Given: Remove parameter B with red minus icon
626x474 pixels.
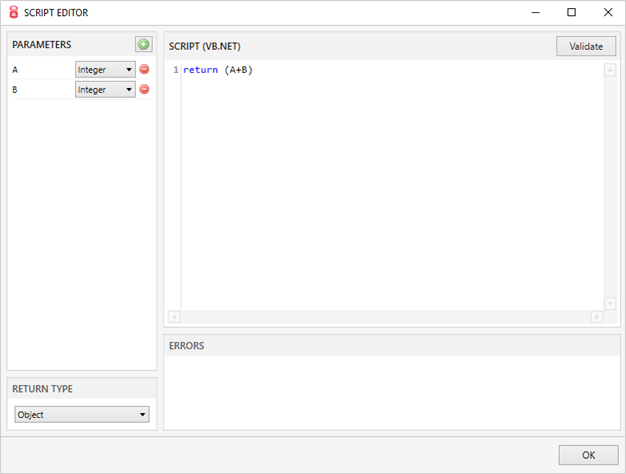Looking at the screenshot, I should pos(144,89).
